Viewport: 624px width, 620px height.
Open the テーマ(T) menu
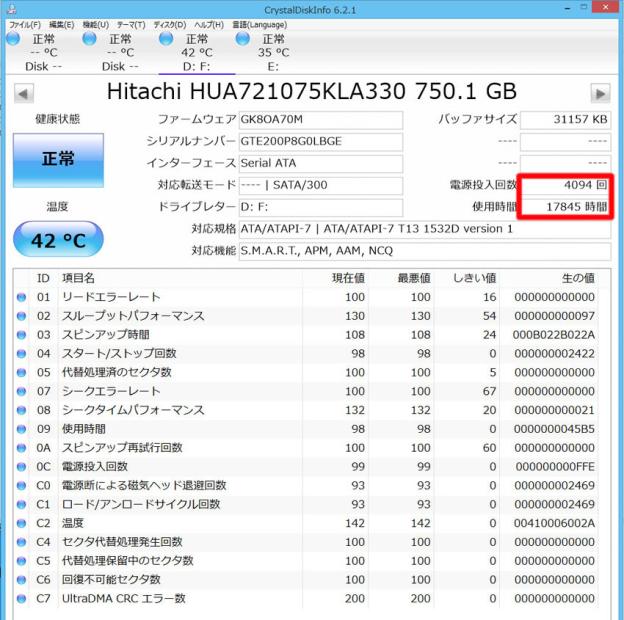click(131, 25)
